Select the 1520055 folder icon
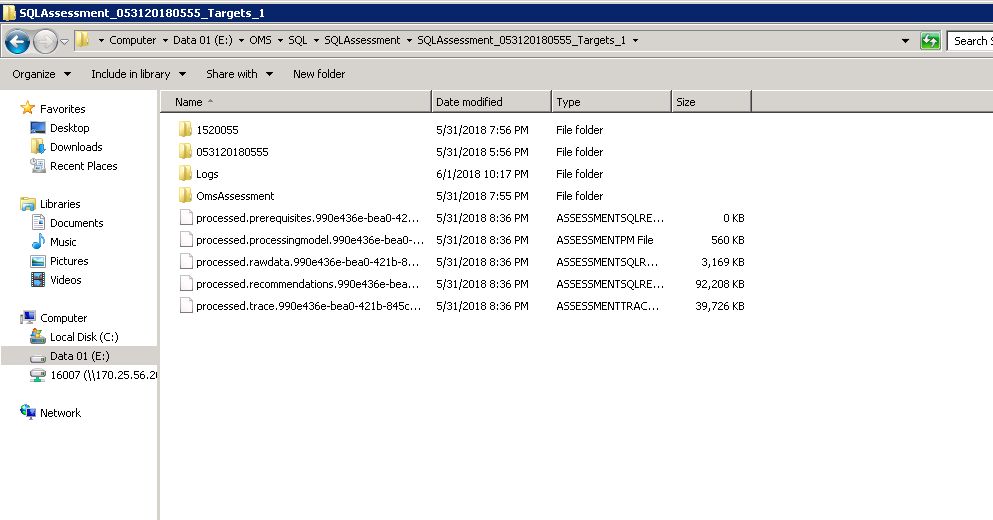Screen dimensions: 993x520 click(x=185, y=129)
